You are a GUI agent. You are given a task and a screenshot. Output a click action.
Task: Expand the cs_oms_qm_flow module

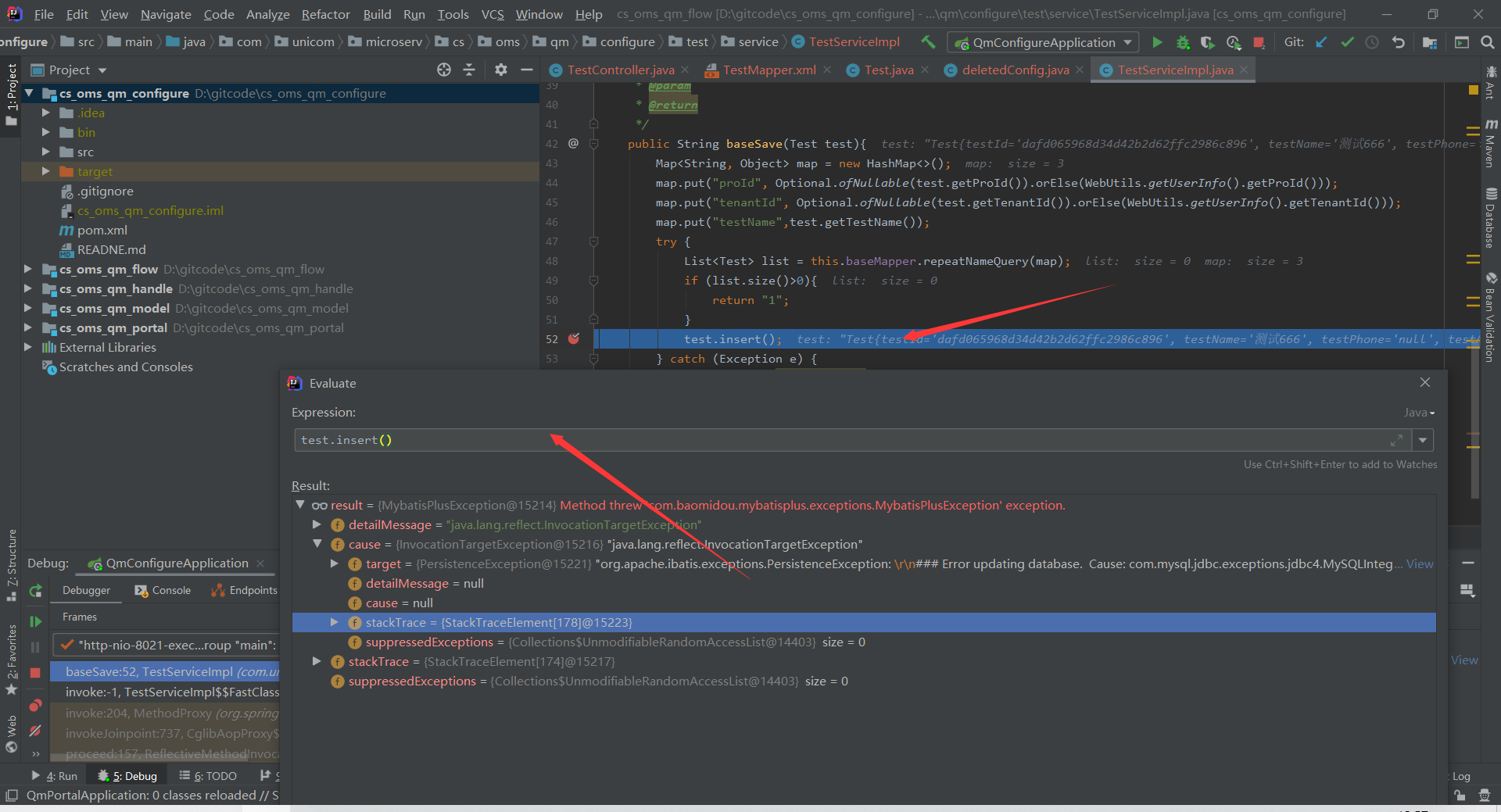click(28, 269)
